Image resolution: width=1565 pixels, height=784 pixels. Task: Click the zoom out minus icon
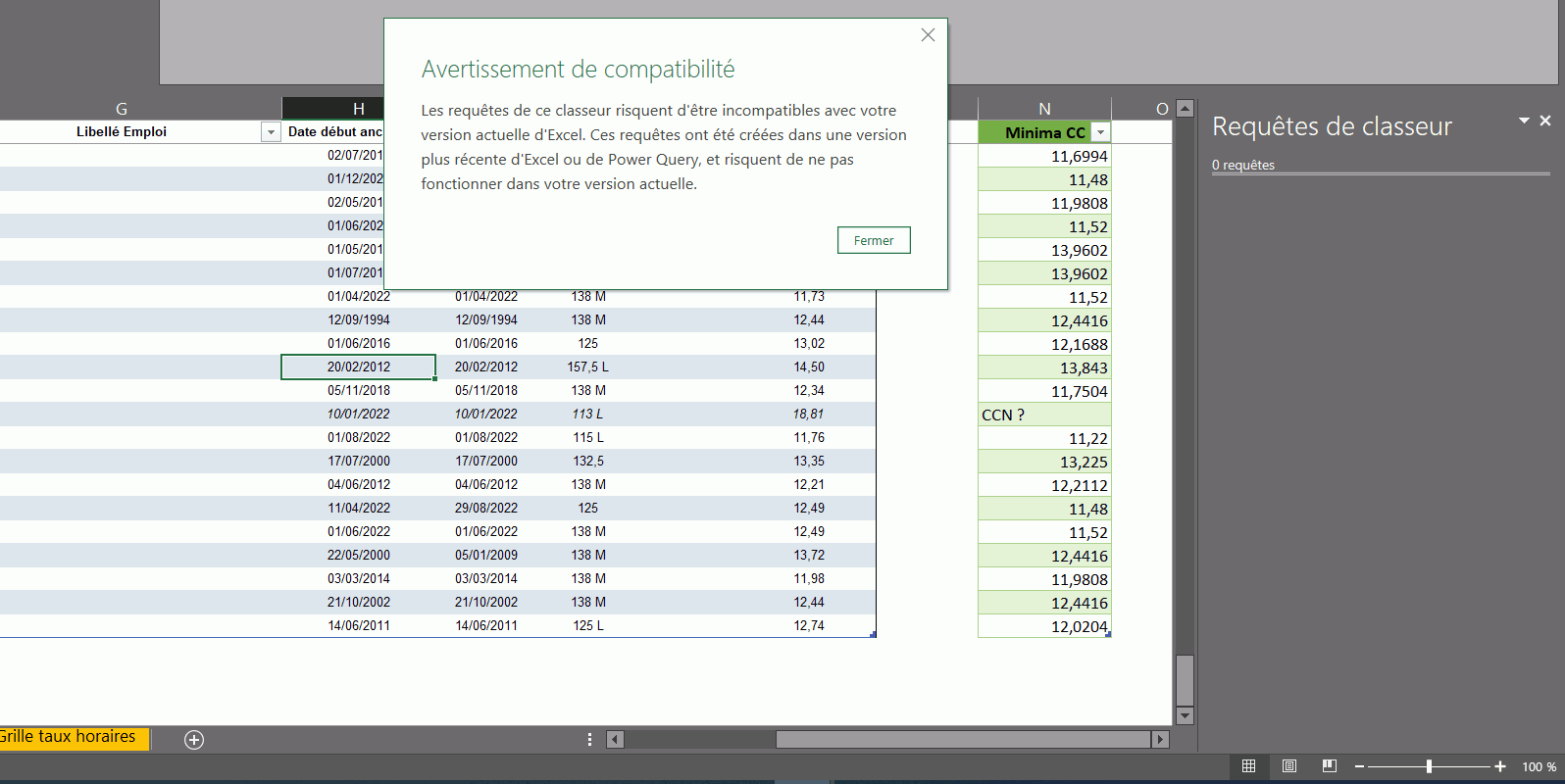tap(1359, 766)
